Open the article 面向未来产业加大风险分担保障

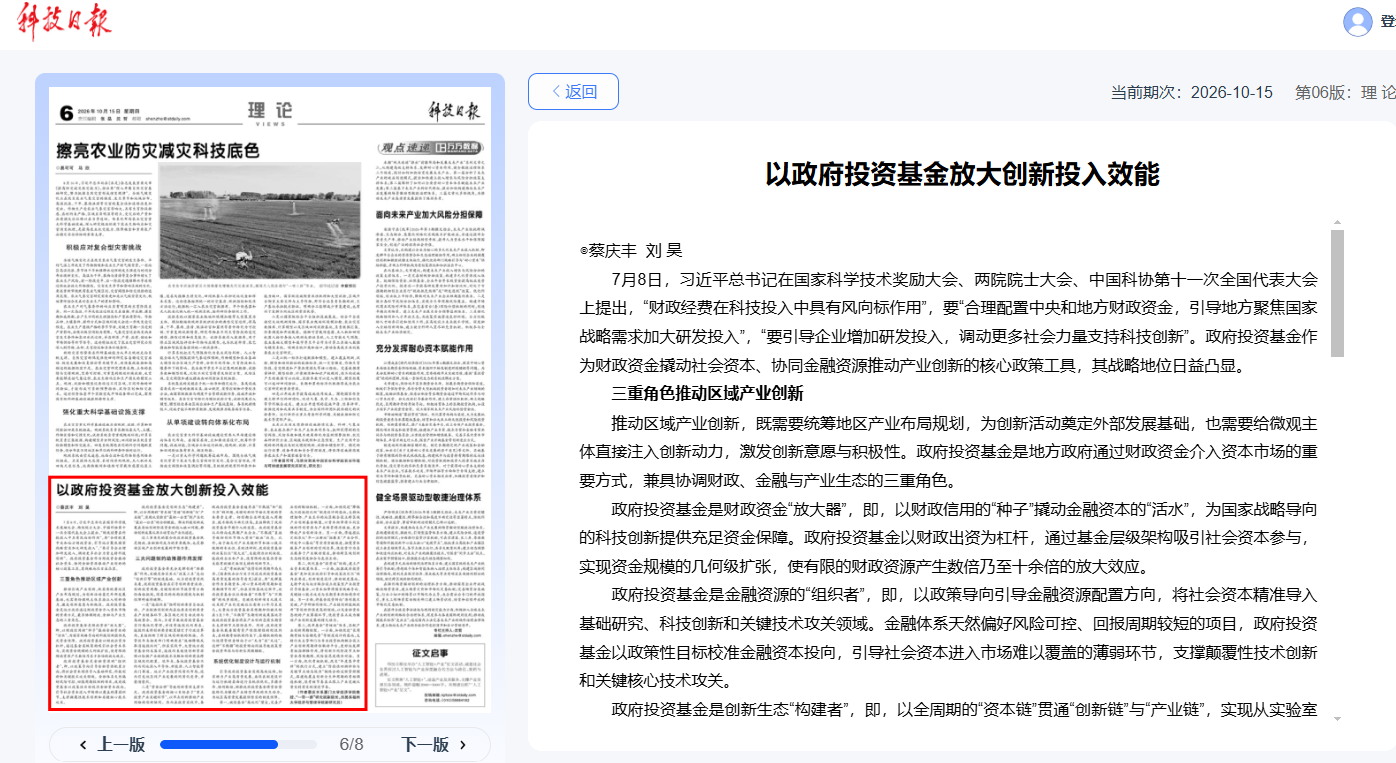[429, 214]
